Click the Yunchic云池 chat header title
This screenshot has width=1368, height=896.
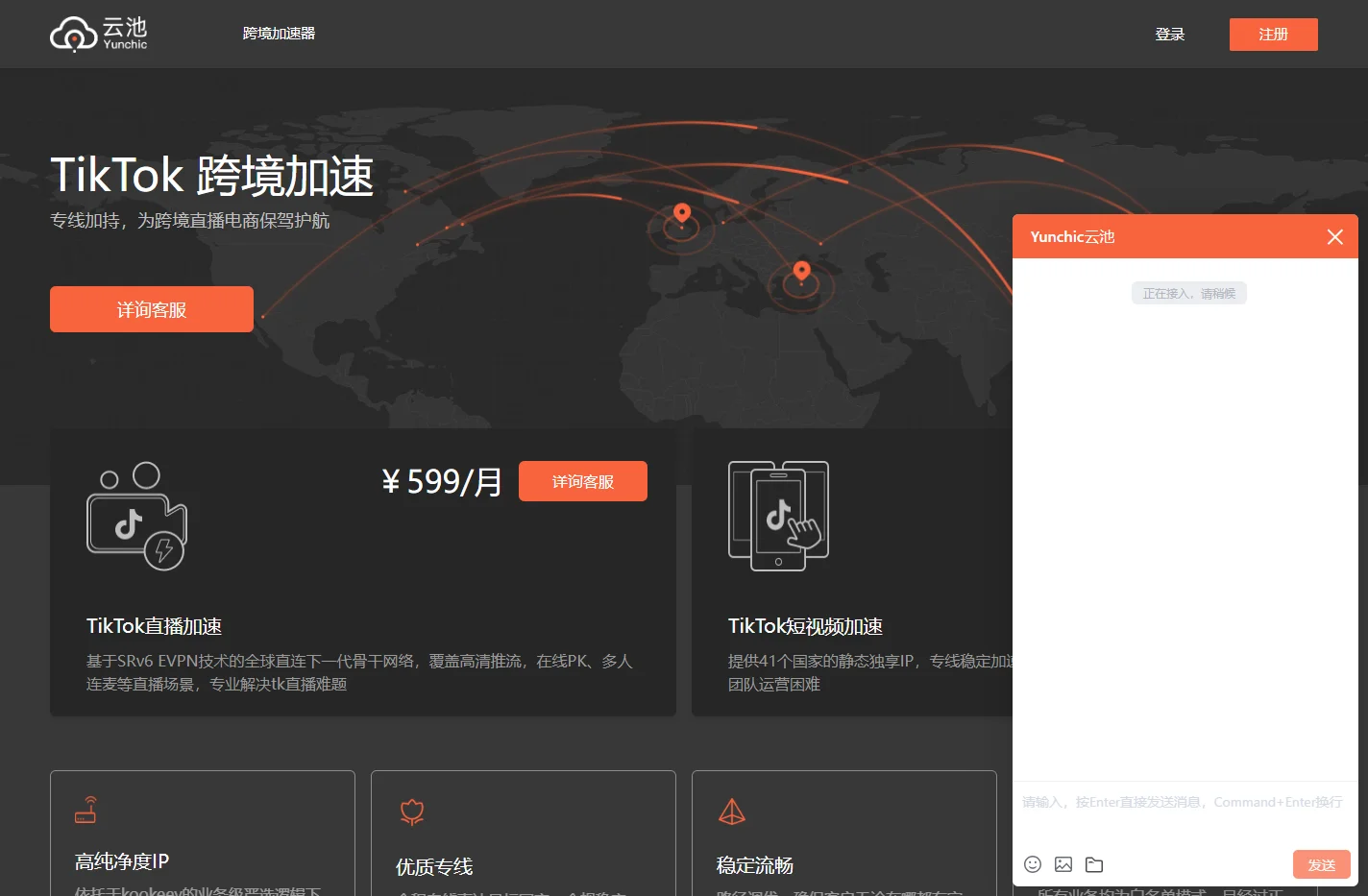click(x=1072, y=237)
